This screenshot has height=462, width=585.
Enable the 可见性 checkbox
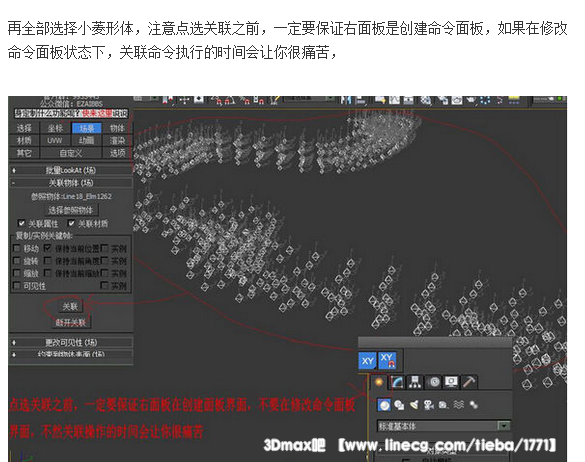[17, 285]
